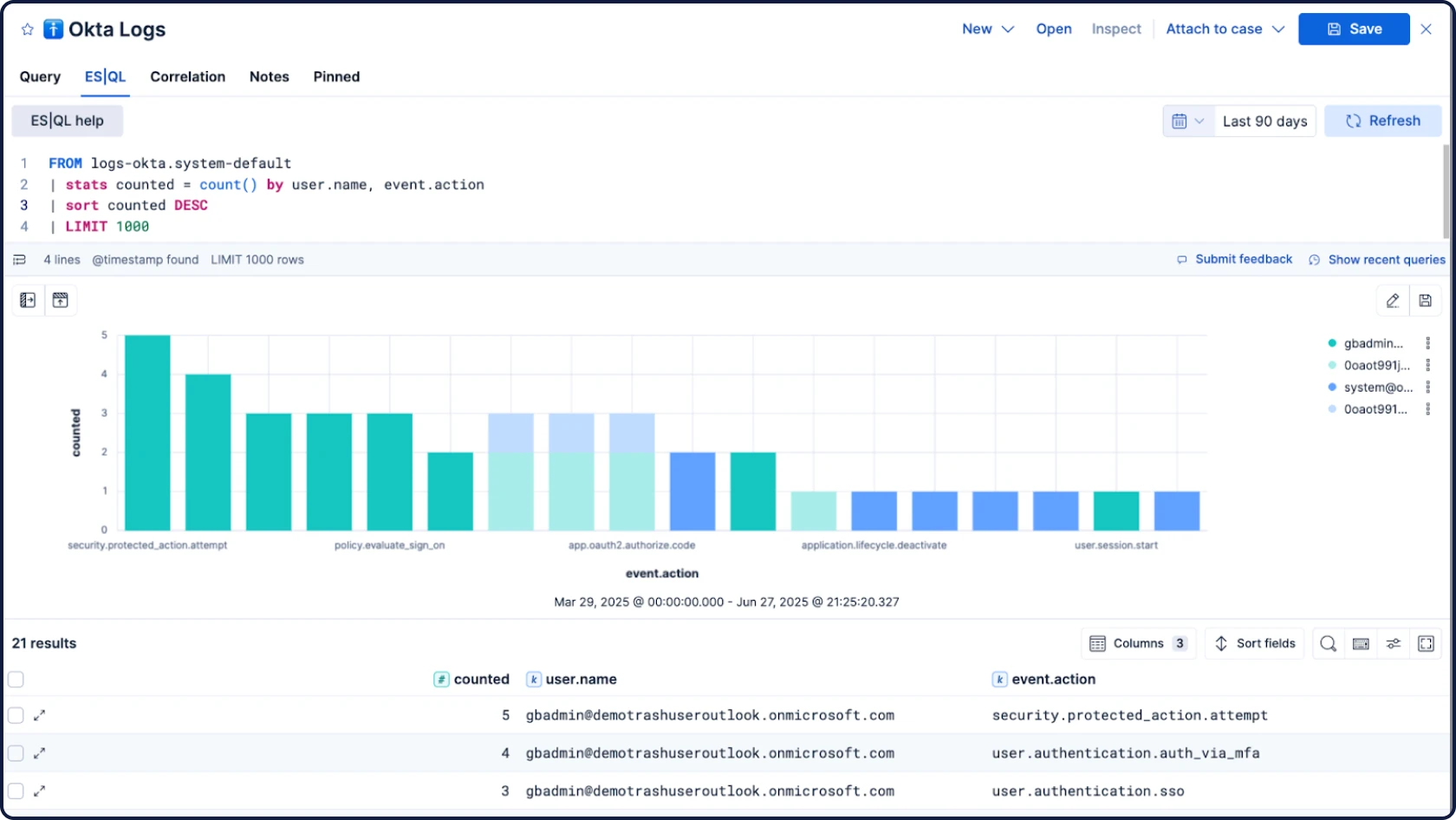Click the Okta Logs blue app icon

point(53,29)
